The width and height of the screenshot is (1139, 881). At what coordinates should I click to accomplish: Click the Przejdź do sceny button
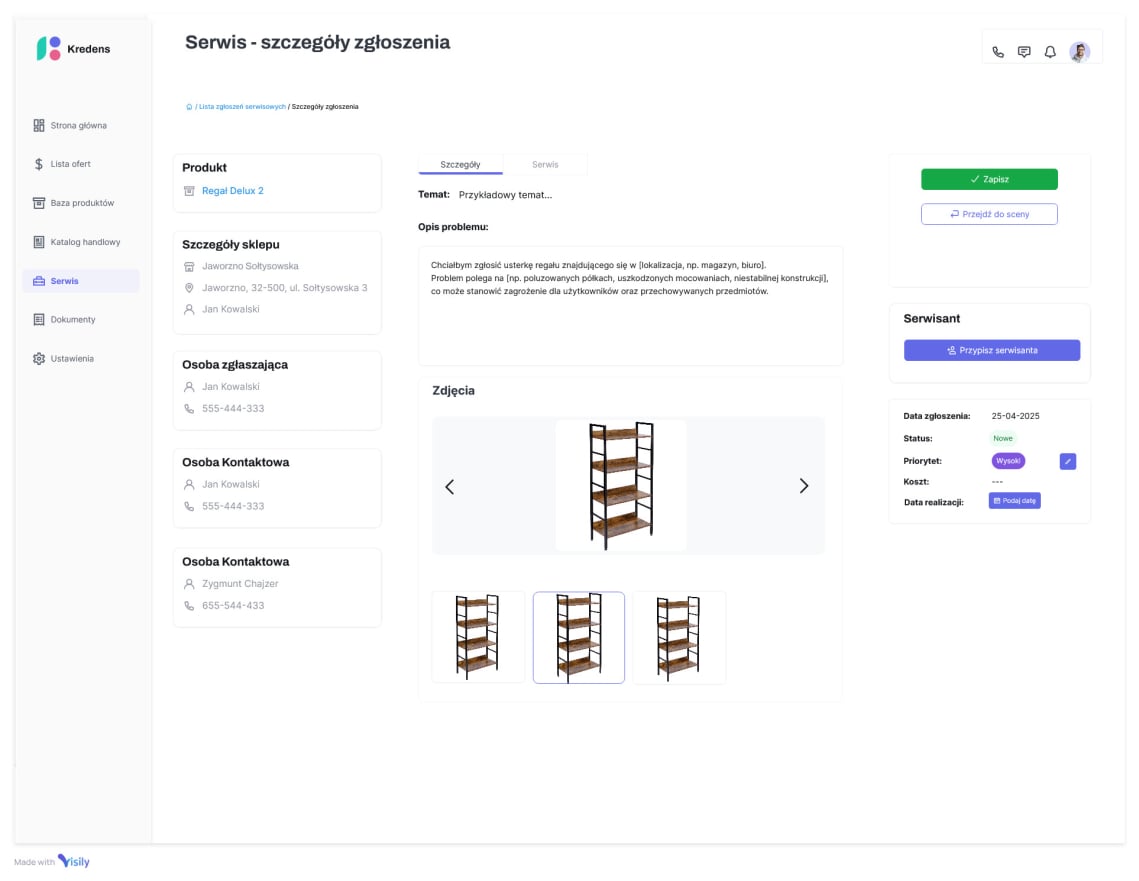pyautogui.click(x=989, y=213)
